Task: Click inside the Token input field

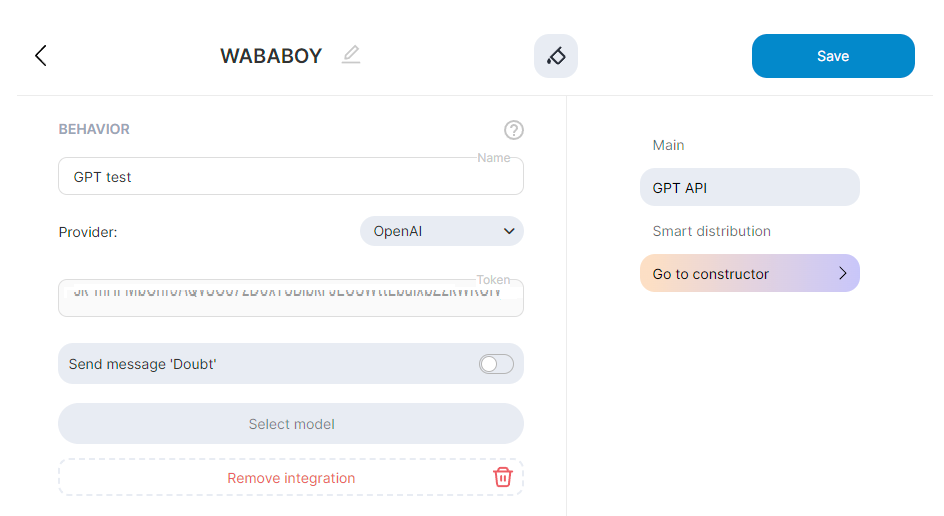Action: click(290, 298)
